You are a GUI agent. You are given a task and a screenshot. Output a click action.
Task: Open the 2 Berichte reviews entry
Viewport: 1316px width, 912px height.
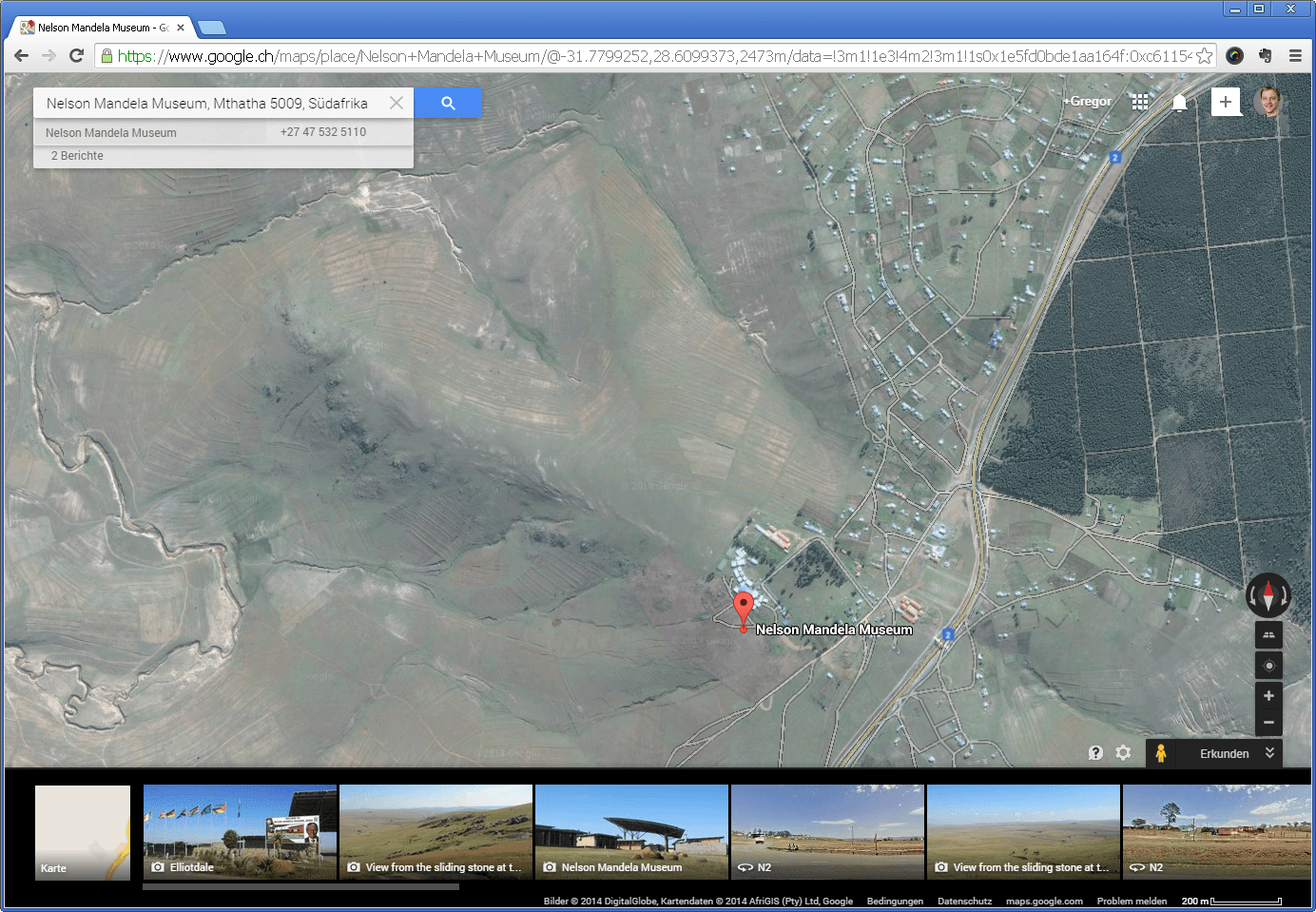click(78, 155)
